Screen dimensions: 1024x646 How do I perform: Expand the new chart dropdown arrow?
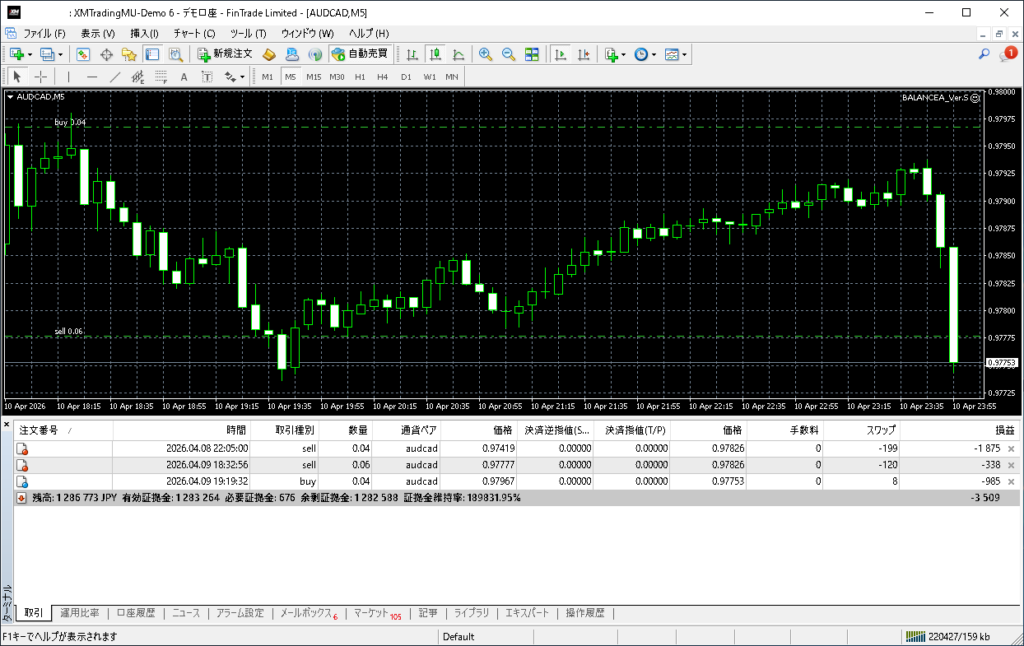(30, 54)
